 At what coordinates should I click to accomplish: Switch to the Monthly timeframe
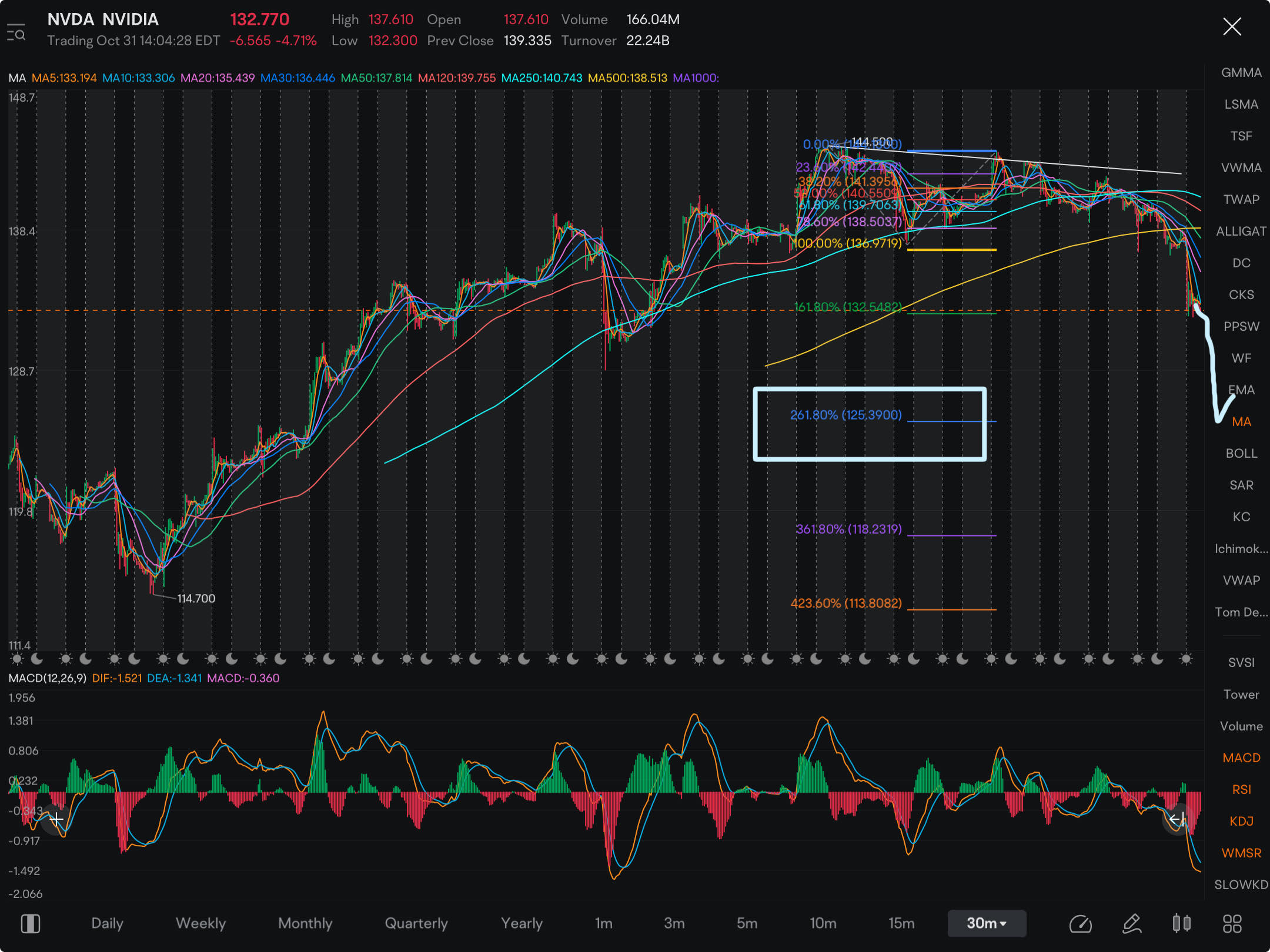(x=305, y=923)
